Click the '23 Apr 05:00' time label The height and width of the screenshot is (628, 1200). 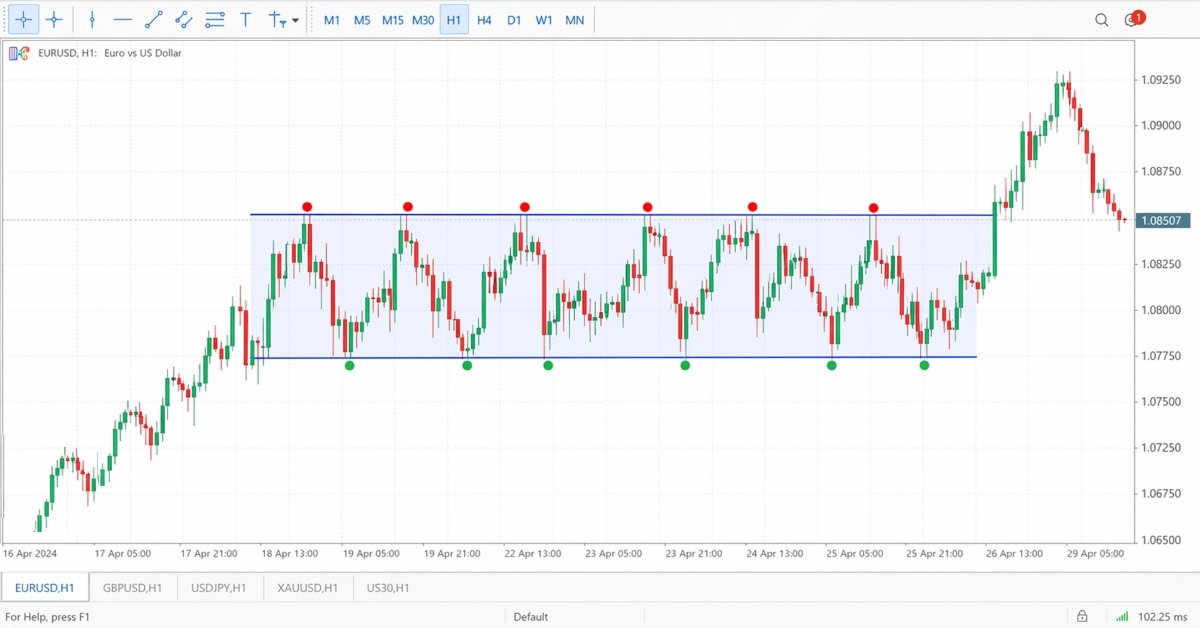pyautogui.click(x=614, y=553)
